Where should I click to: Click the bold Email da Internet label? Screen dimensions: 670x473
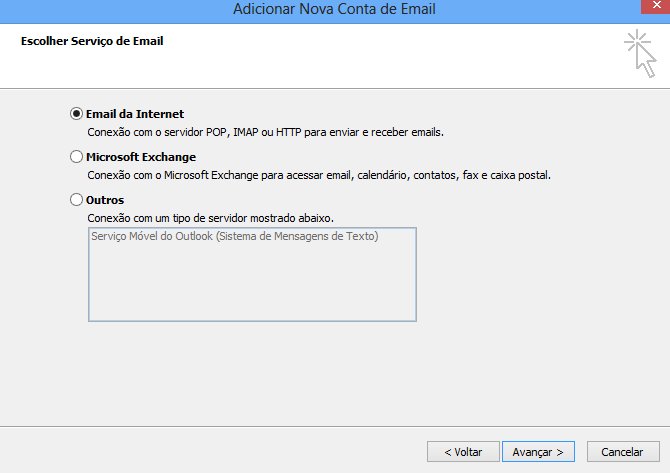point(135,114)
